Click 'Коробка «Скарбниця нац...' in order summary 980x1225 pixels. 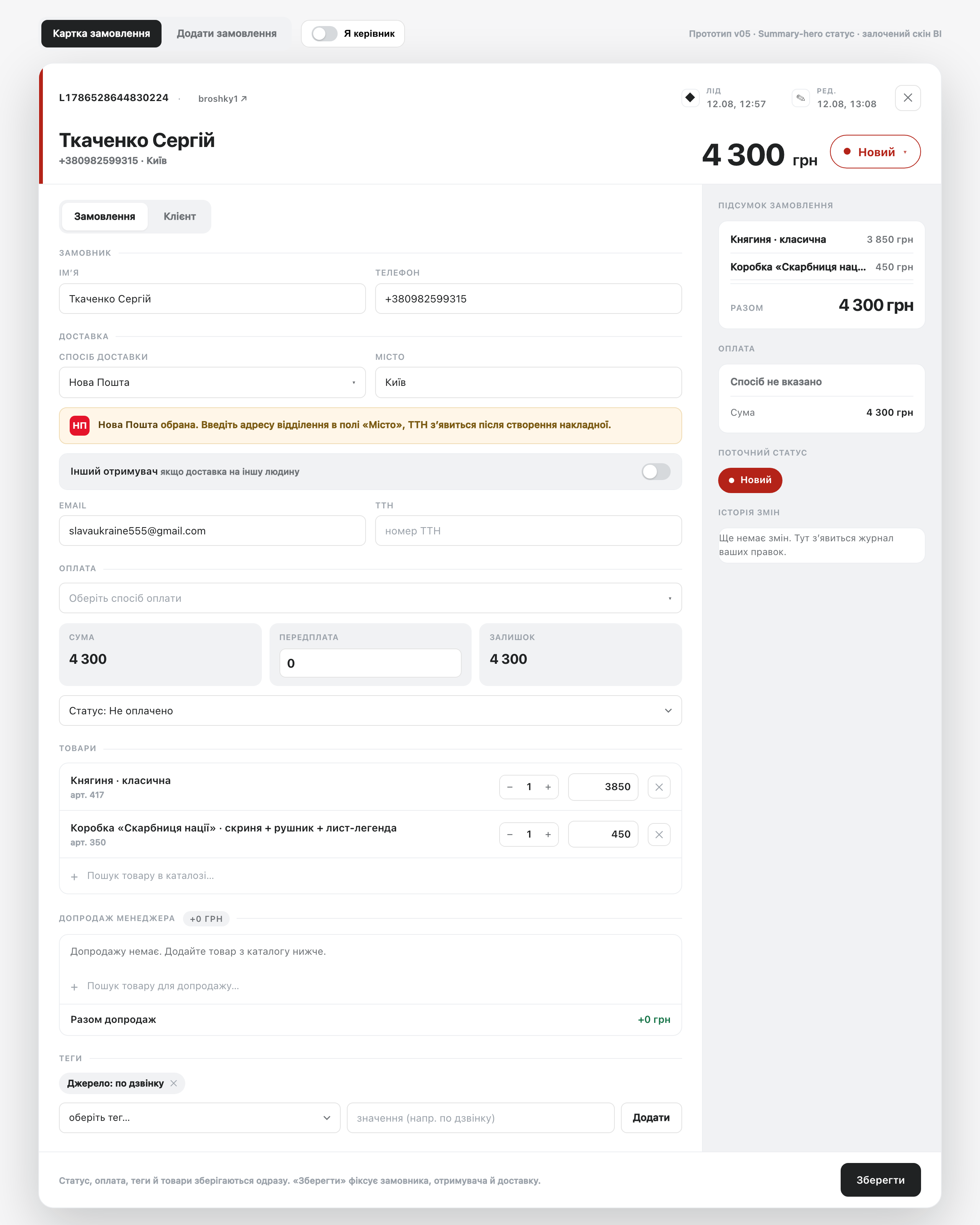798,267
